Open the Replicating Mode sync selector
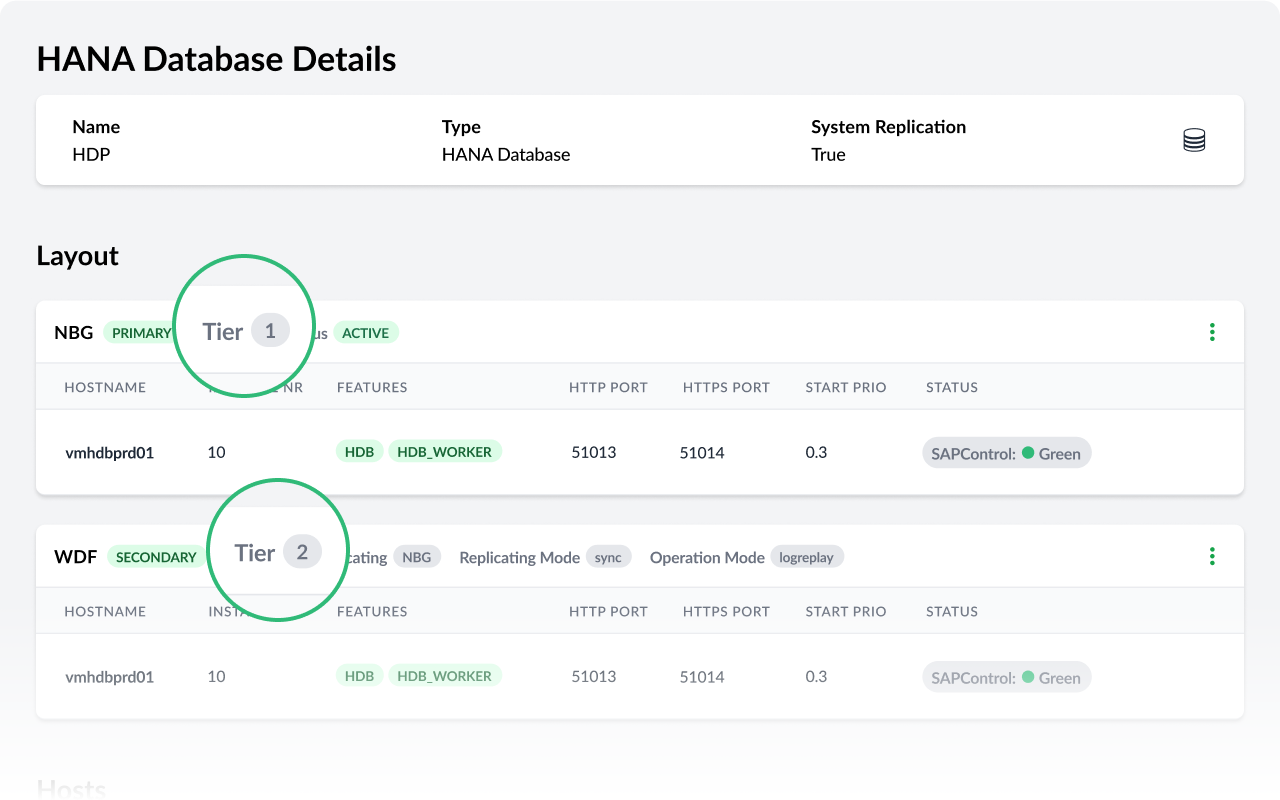1280x800 pixels. (x=609, y=558)
